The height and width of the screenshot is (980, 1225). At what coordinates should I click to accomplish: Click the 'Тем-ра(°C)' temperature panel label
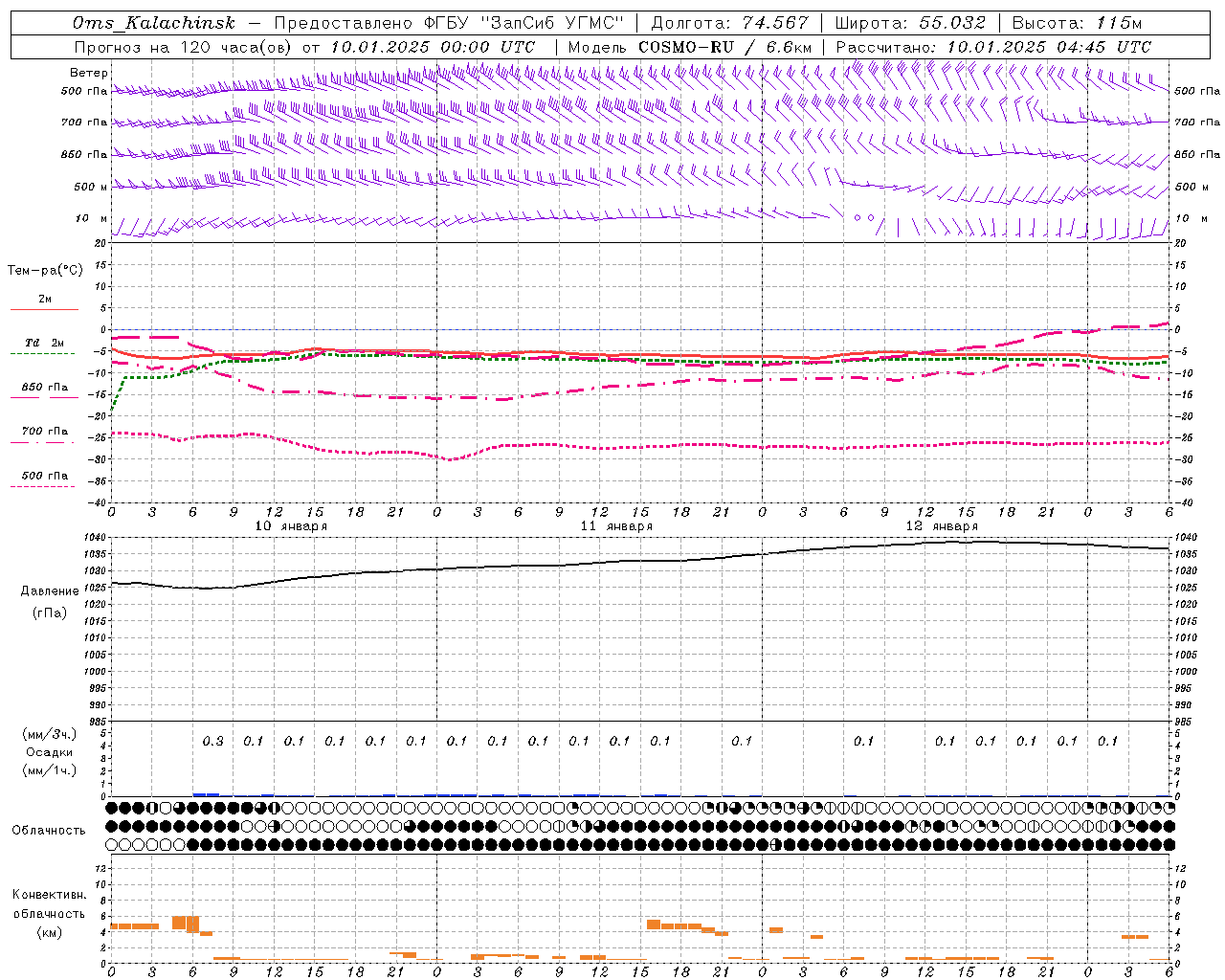click(x=45, y=271)
